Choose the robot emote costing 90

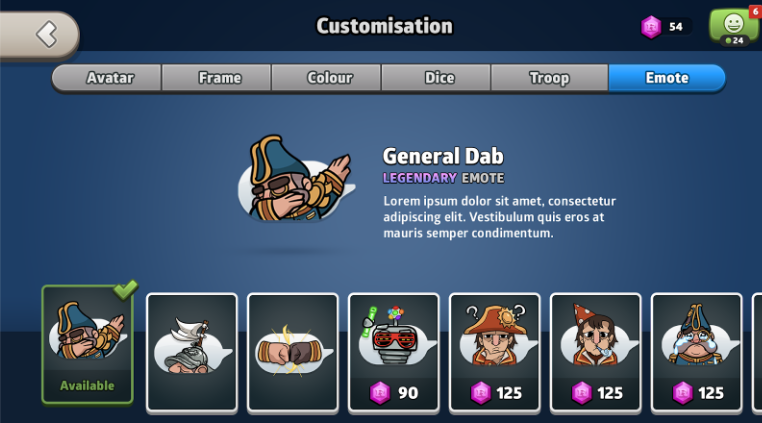(394, 352)
